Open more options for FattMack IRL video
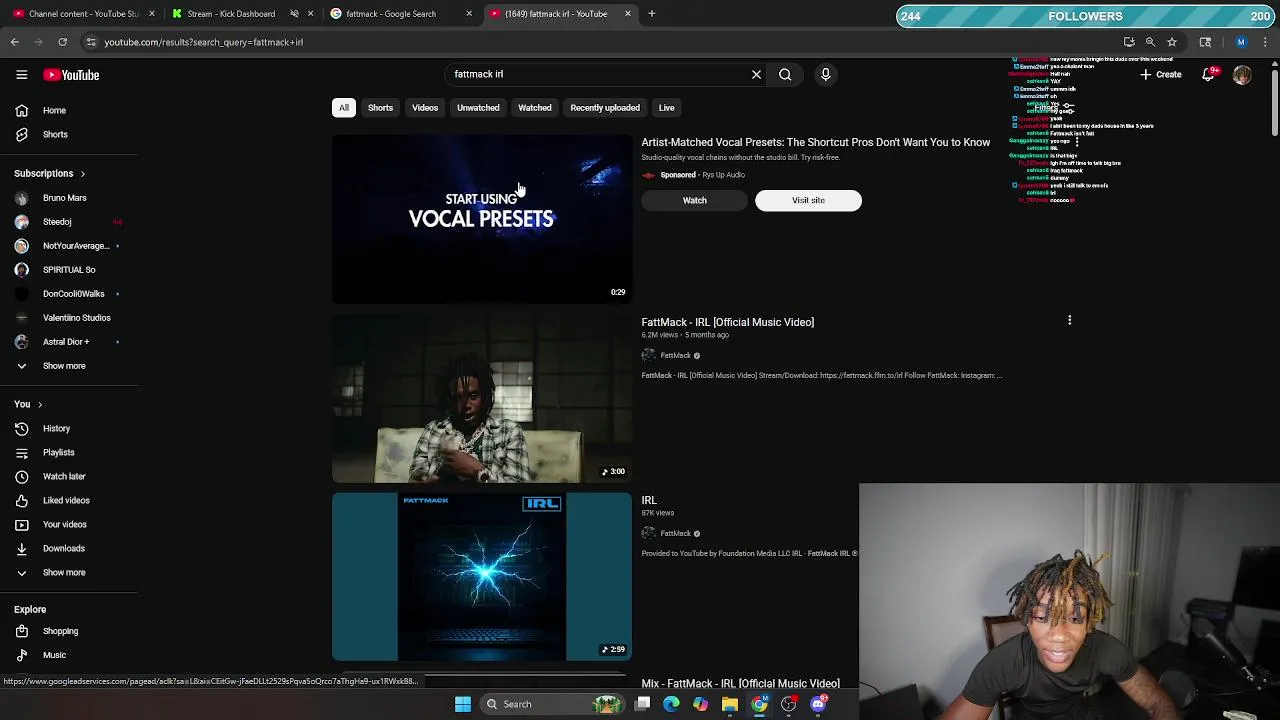 [x=1069, y=321]
